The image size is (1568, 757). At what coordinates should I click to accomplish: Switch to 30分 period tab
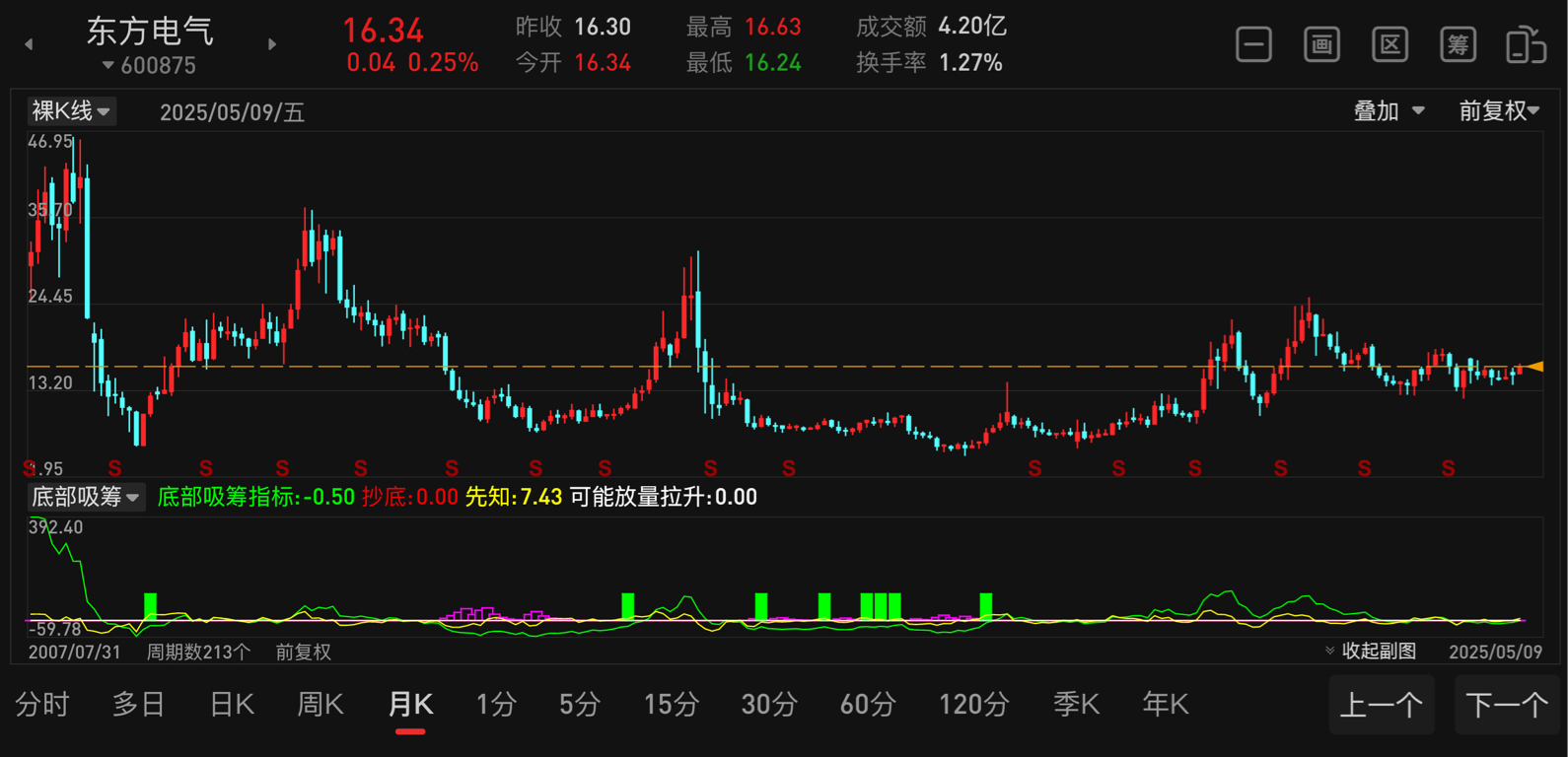769,705
